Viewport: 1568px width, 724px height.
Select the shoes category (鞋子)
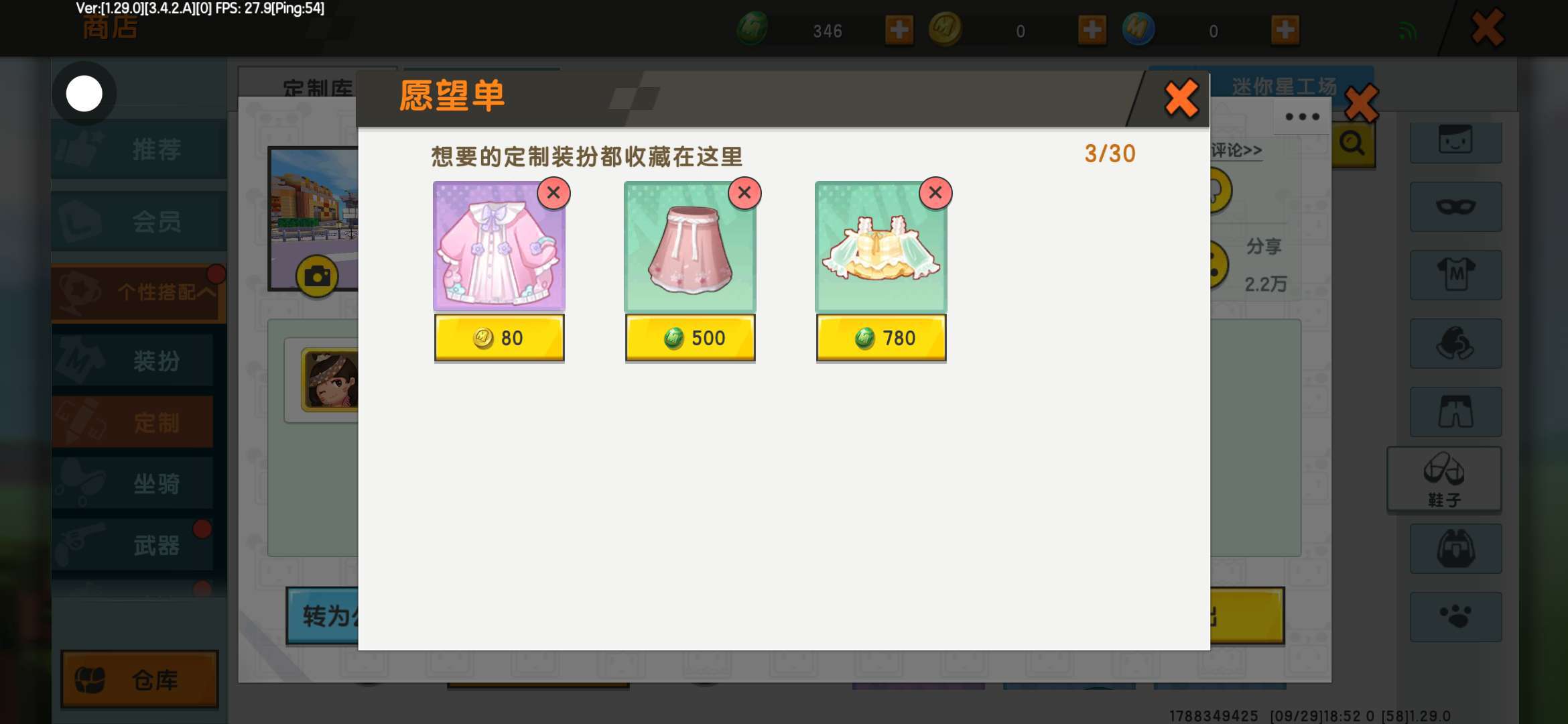click(x=1444, y=480)
